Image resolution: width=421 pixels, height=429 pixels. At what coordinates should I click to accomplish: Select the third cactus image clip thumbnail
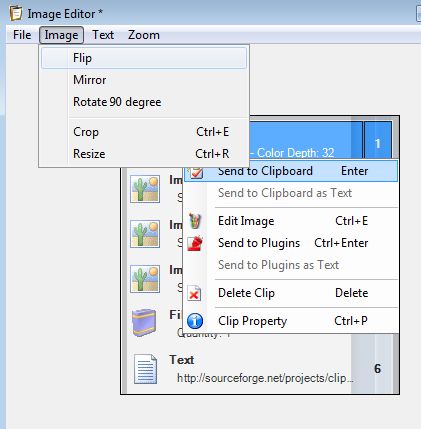(x=145, y=279)
